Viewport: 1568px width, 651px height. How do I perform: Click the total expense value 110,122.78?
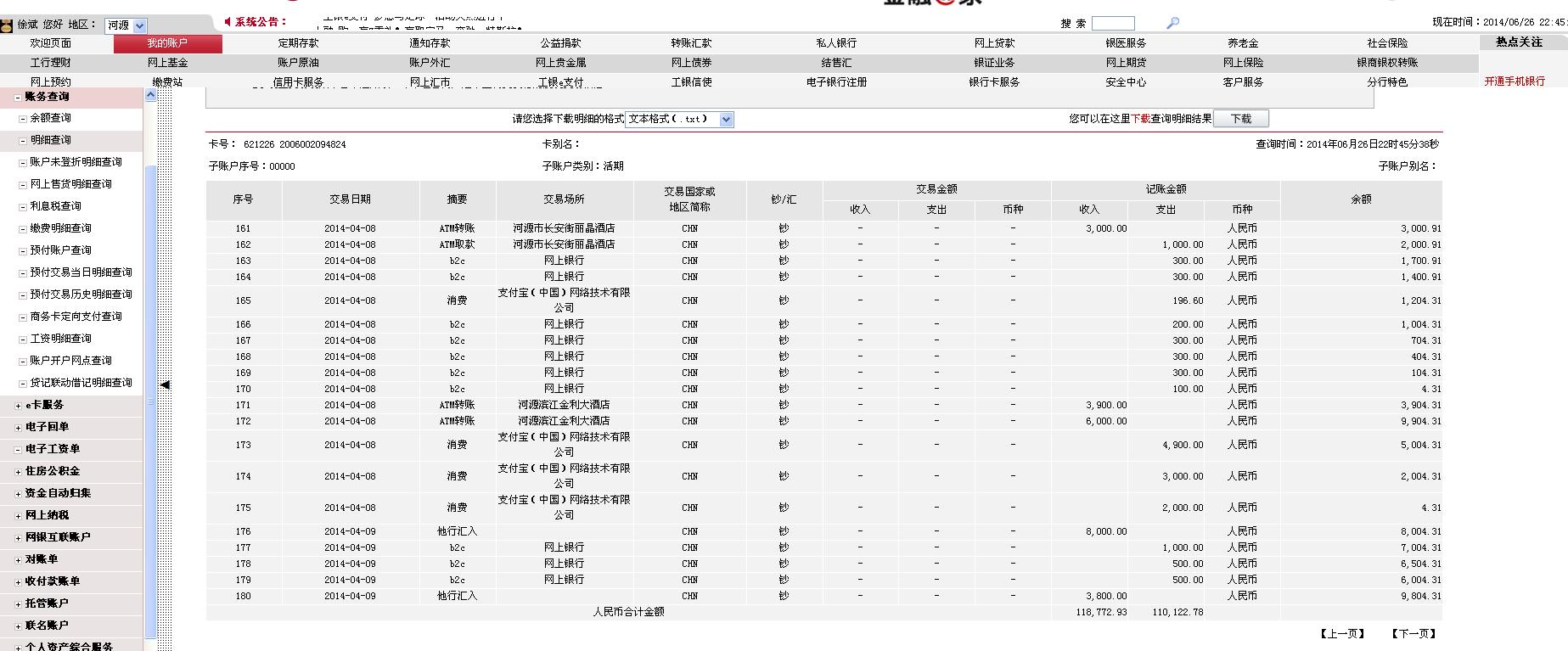point(1177,613)
